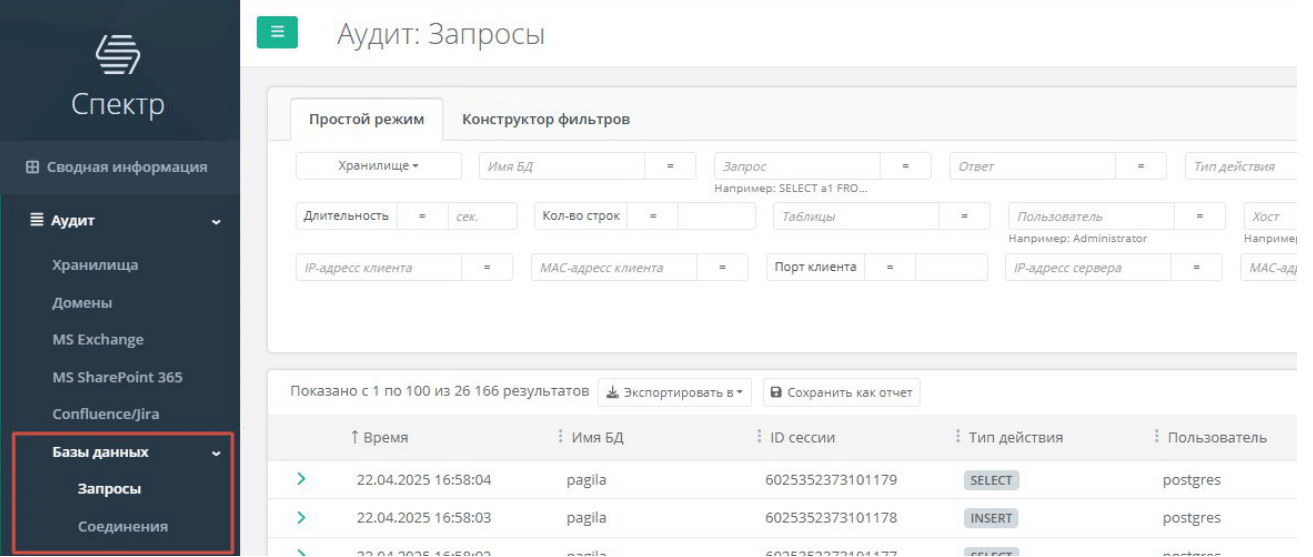Screen dimensions: 1313x557
Task: Click column options dots next to Тип действия
Action: coord(958,437)
